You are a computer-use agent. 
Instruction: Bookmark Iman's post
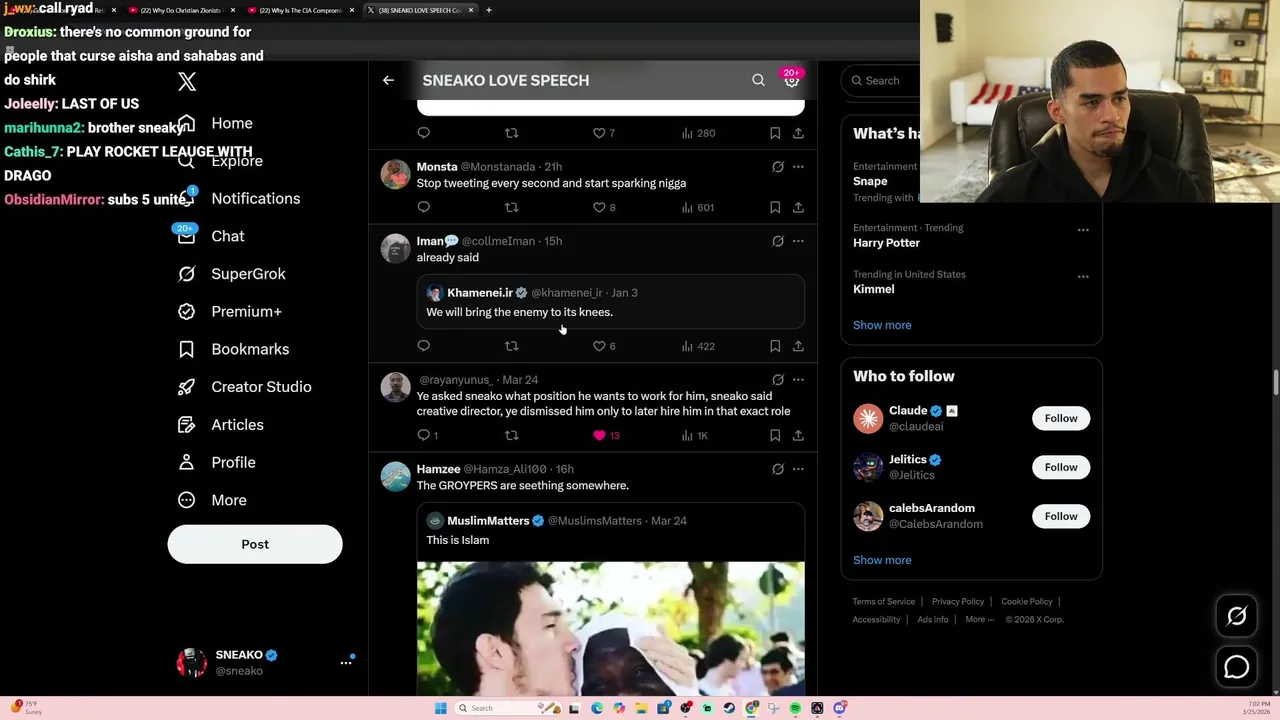[775, 346]
